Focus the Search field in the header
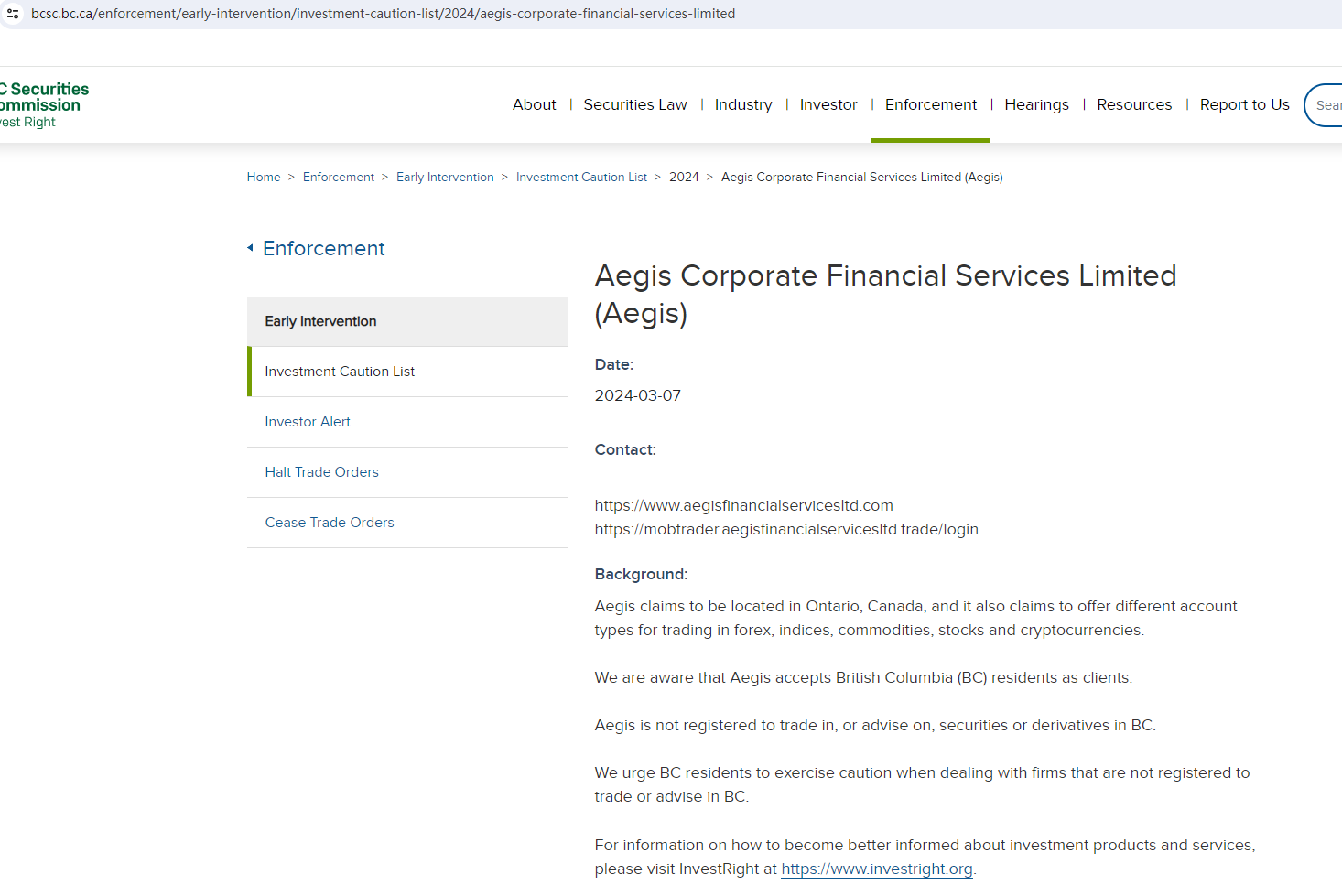Viewport: 1342px width, 896px height. [x=1326, y=105]
